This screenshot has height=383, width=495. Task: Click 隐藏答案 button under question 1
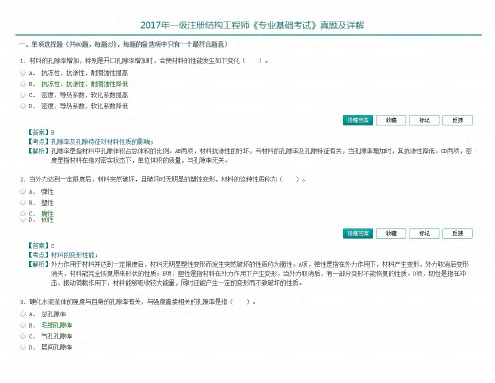(358, 120)
